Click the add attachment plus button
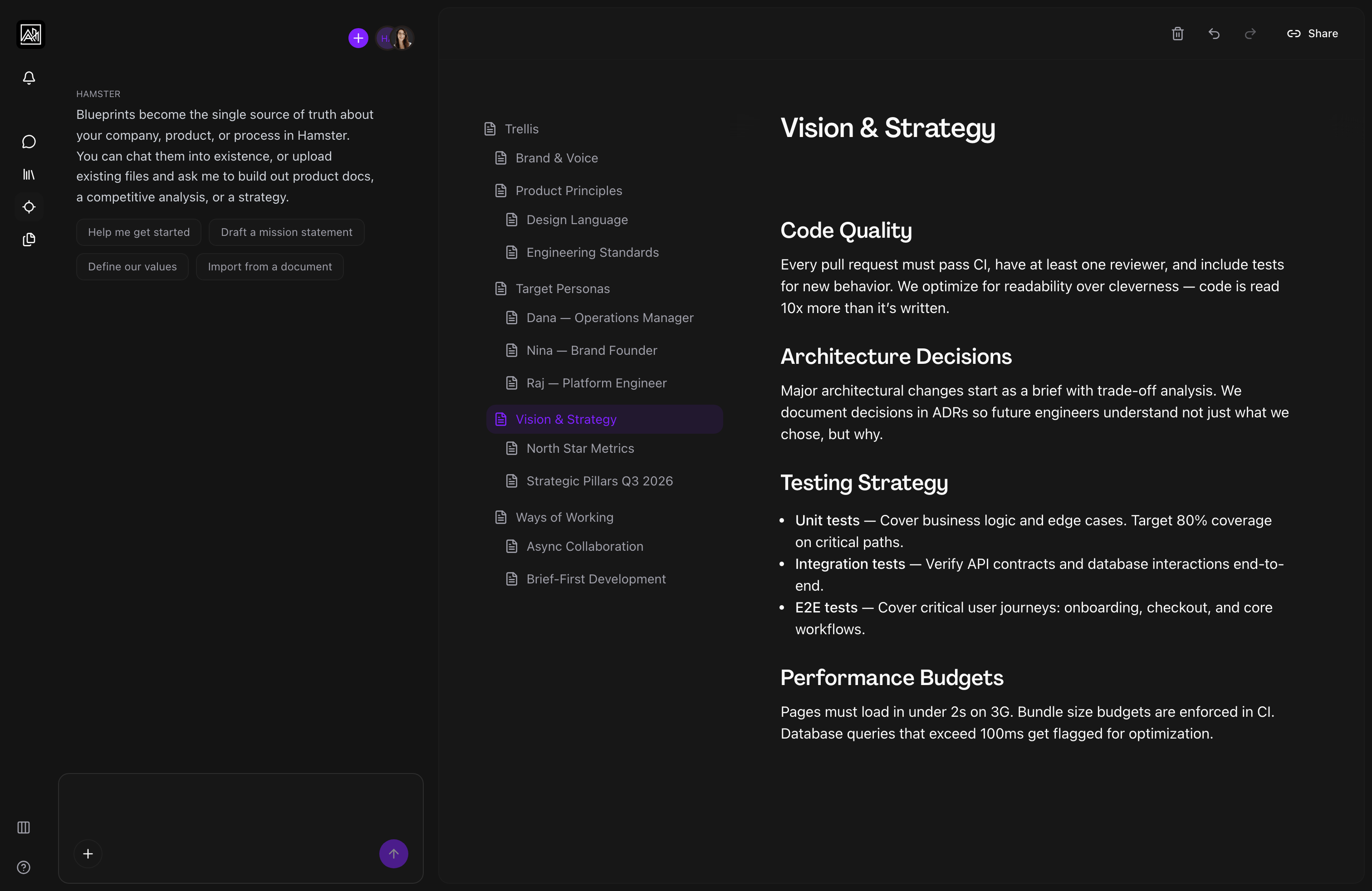The image size is (1372, 891). [x=88, y=853]
